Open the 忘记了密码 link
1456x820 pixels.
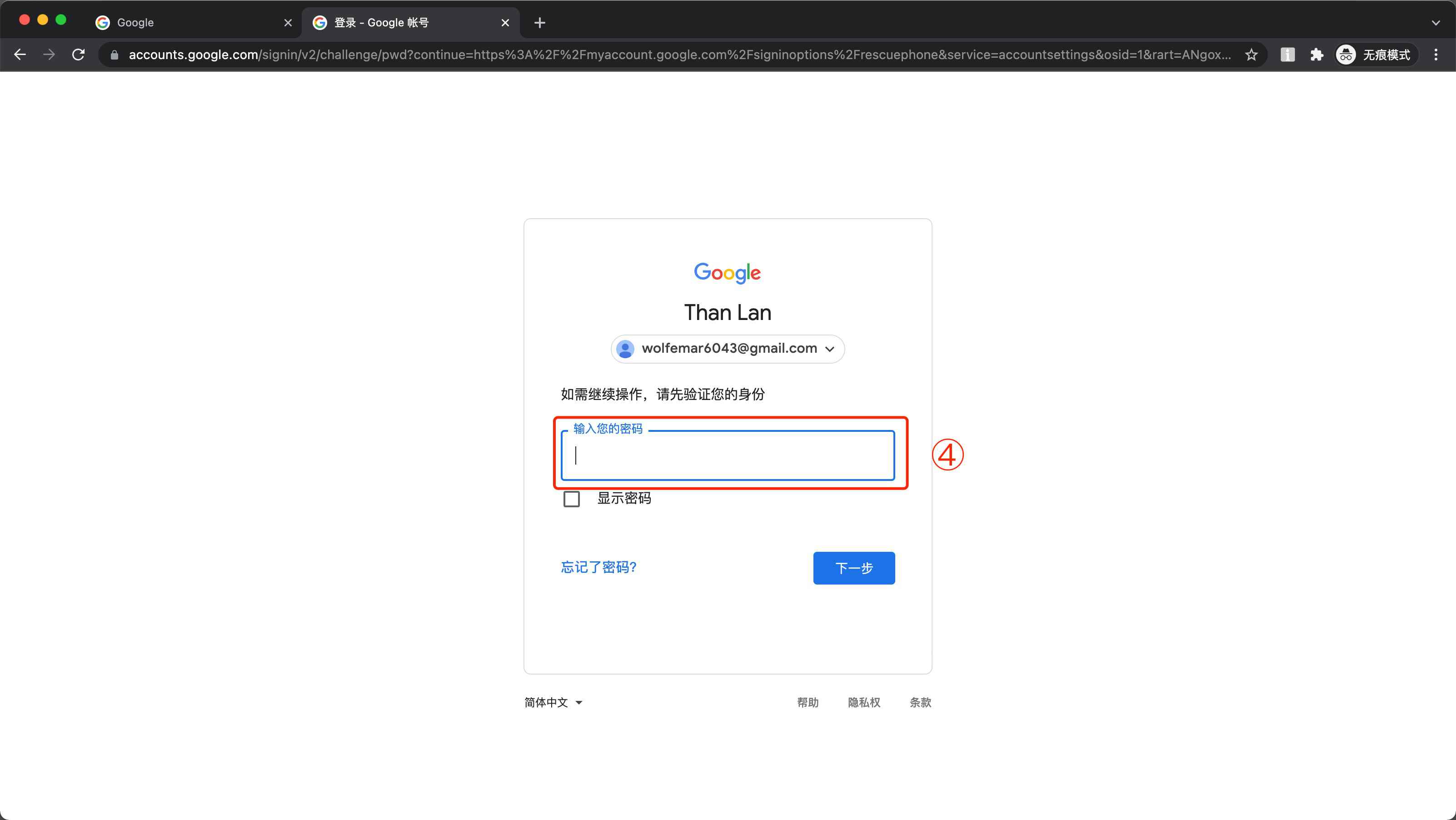click(x=598, y=567)
